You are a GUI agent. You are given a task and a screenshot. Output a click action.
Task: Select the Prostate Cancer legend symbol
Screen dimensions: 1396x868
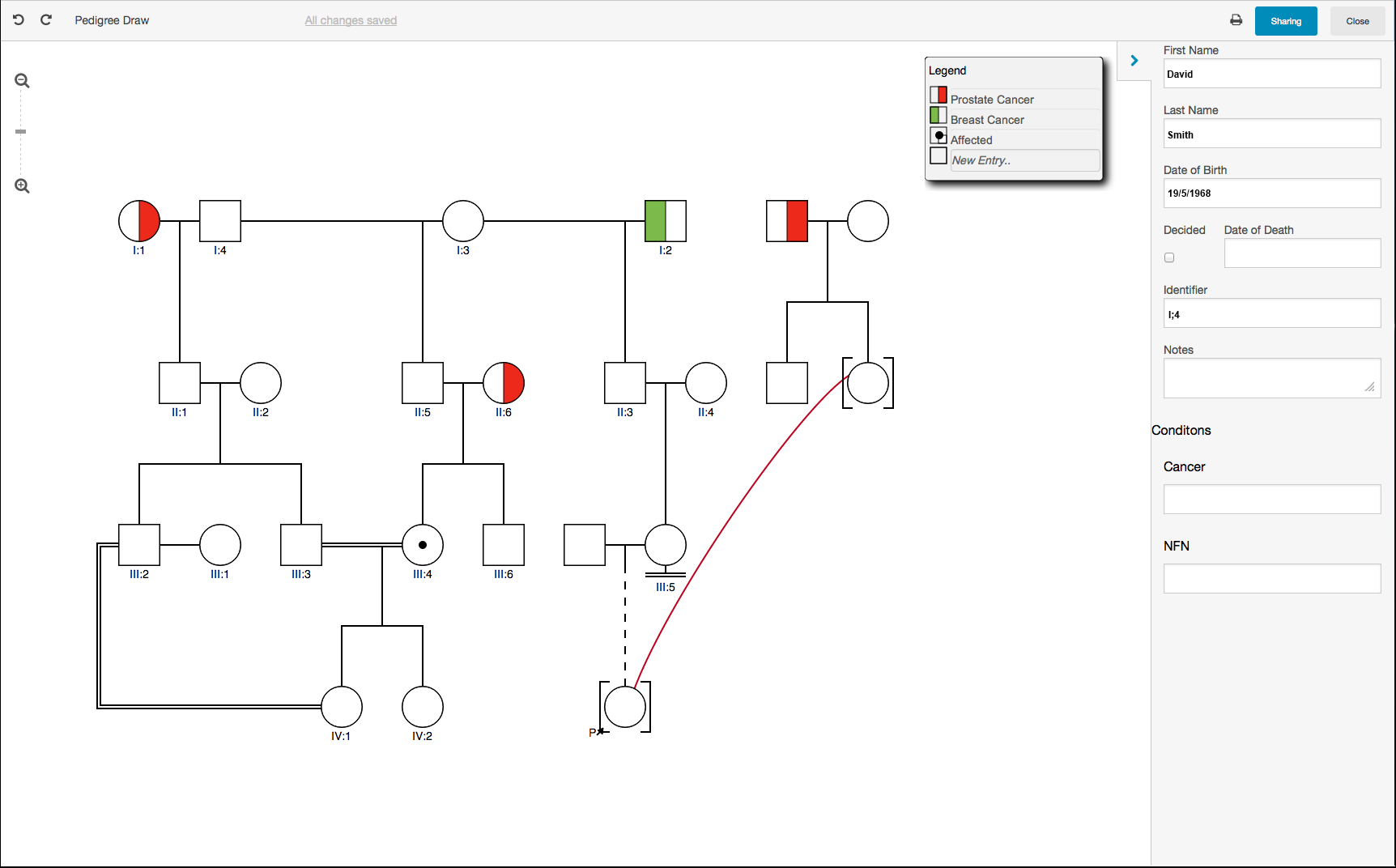938,95
